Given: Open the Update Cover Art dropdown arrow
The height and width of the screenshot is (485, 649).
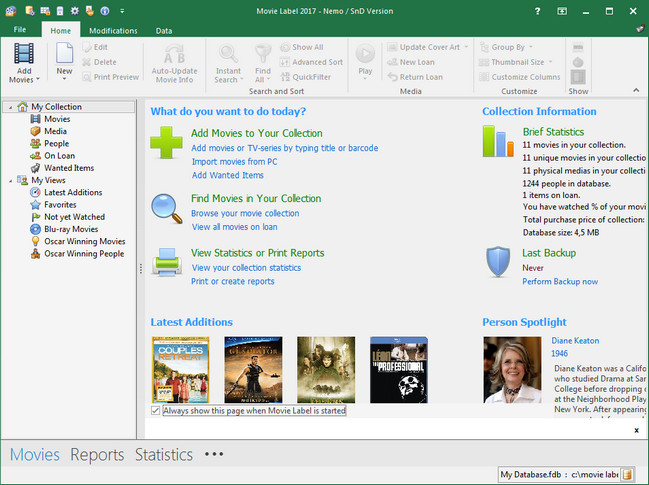Looking at the screenshot, I should (x=466, y=47).
